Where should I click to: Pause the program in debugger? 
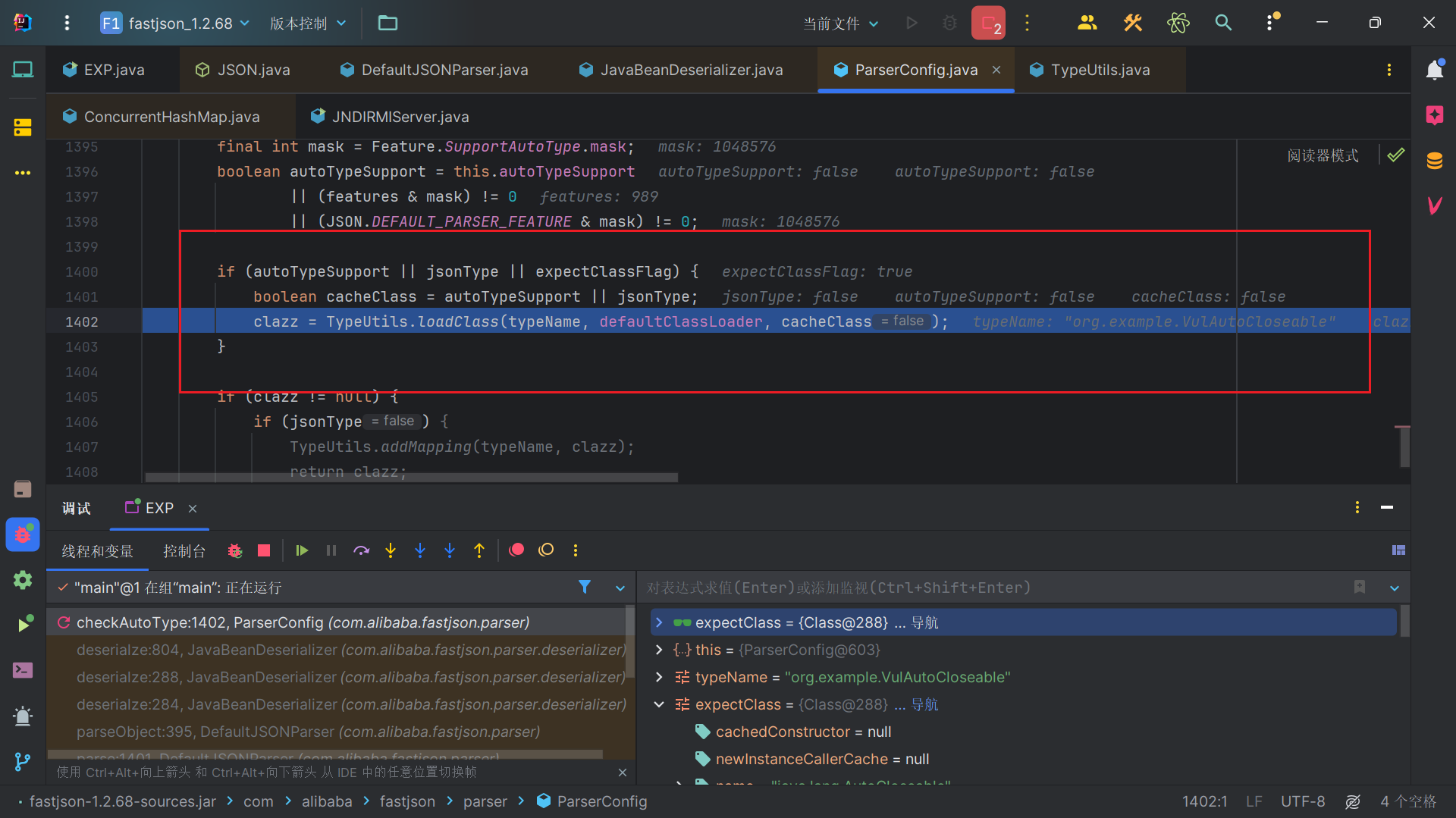331,550
